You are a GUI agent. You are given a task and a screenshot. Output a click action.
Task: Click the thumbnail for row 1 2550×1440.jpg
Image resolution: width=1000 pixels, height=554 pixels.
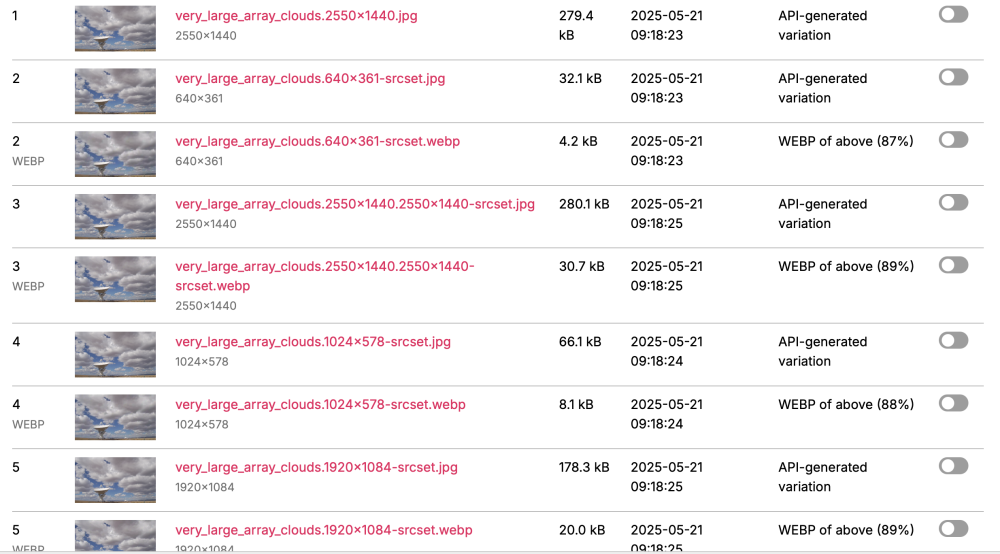point(115,28)
